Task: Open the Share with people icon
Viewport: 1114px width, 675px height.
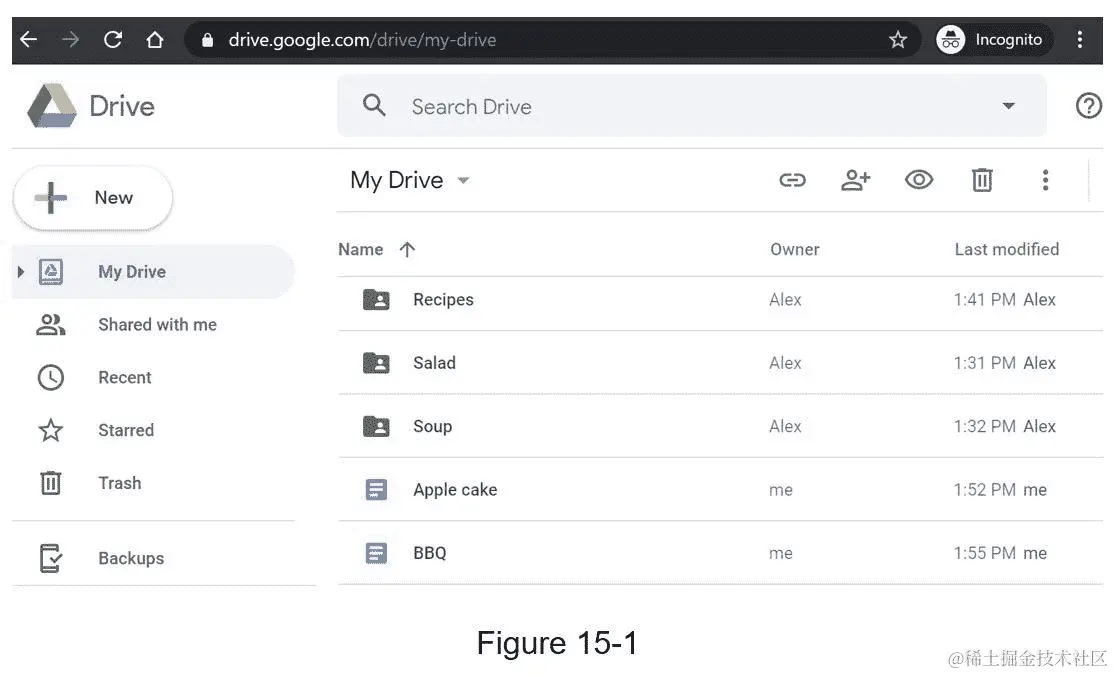Action: (855, 180)
